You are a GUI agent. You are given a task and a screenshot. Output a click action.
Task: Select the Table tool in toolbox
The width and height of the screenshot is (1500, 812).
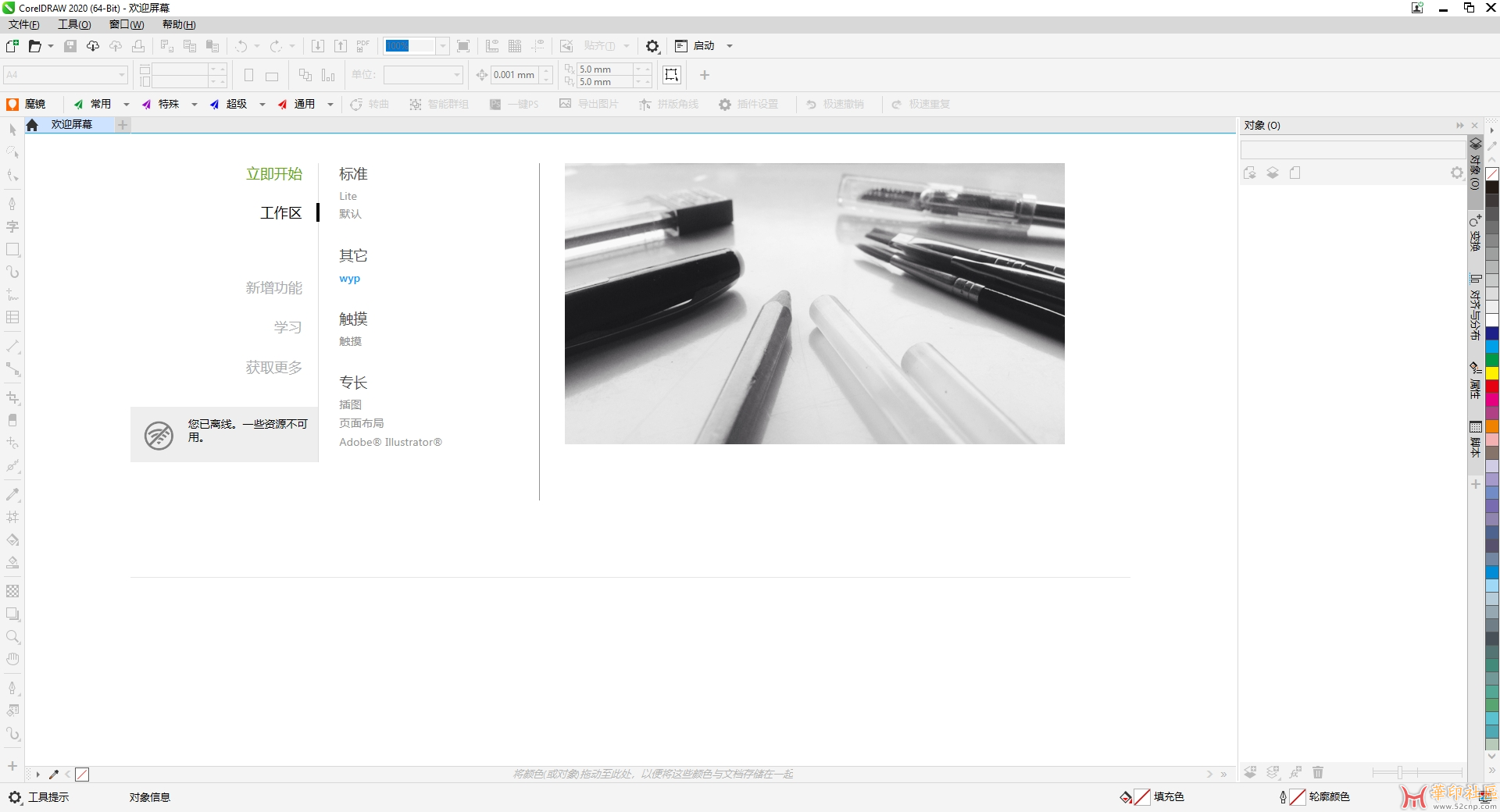point(12,317)
